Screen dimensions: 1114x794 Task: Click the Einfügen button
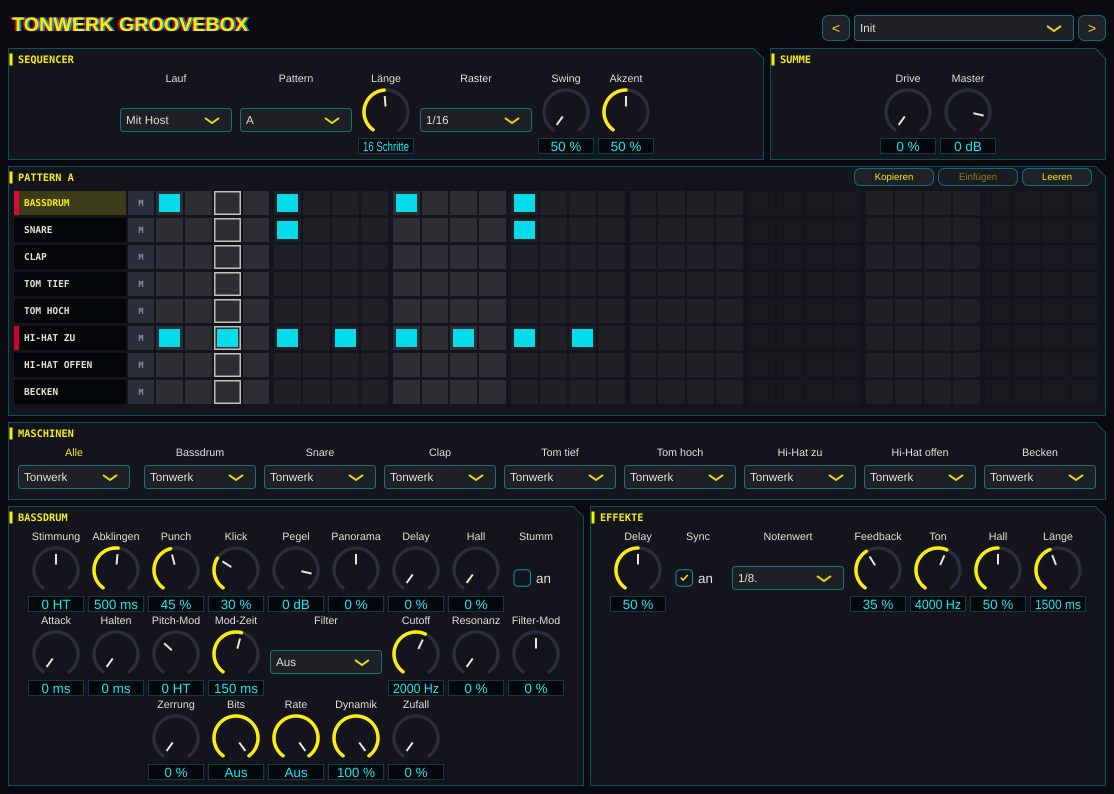978,177
